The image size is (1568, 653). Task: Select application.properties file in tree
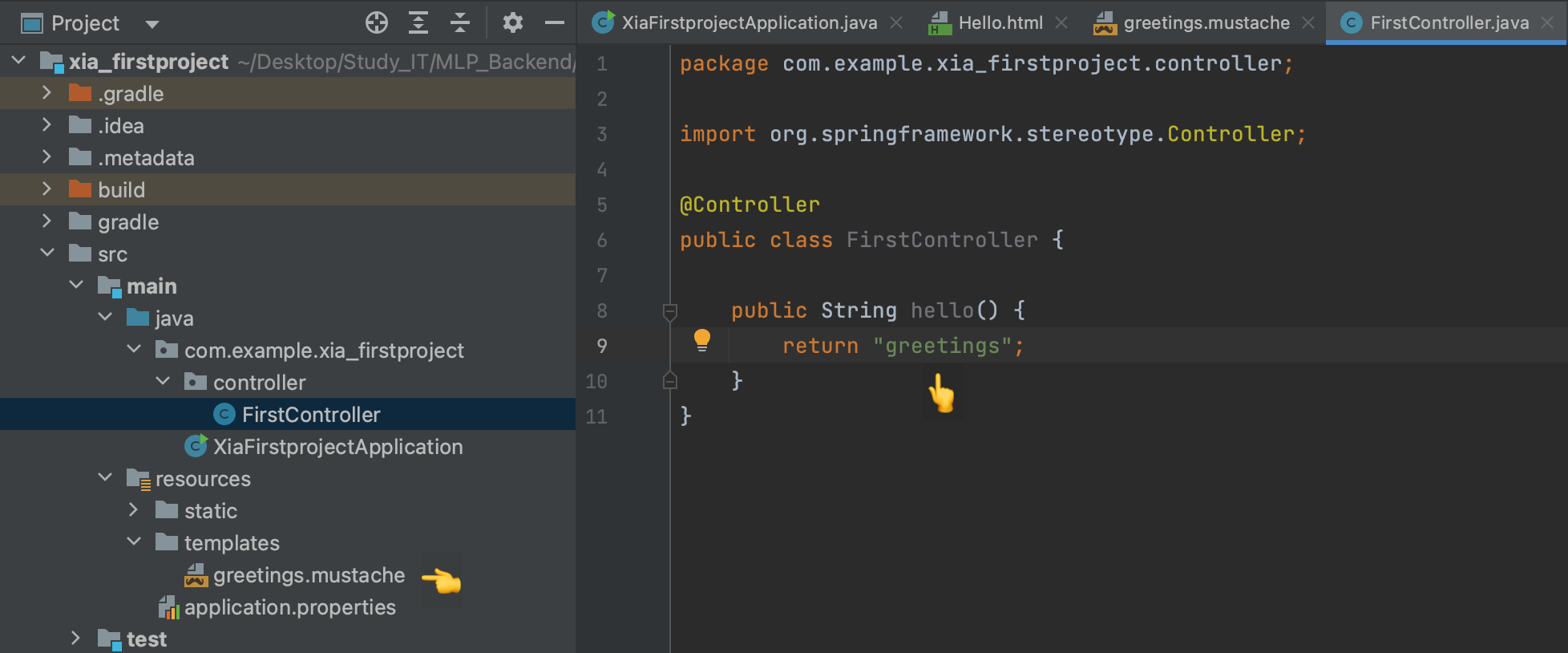coord(288,606)
